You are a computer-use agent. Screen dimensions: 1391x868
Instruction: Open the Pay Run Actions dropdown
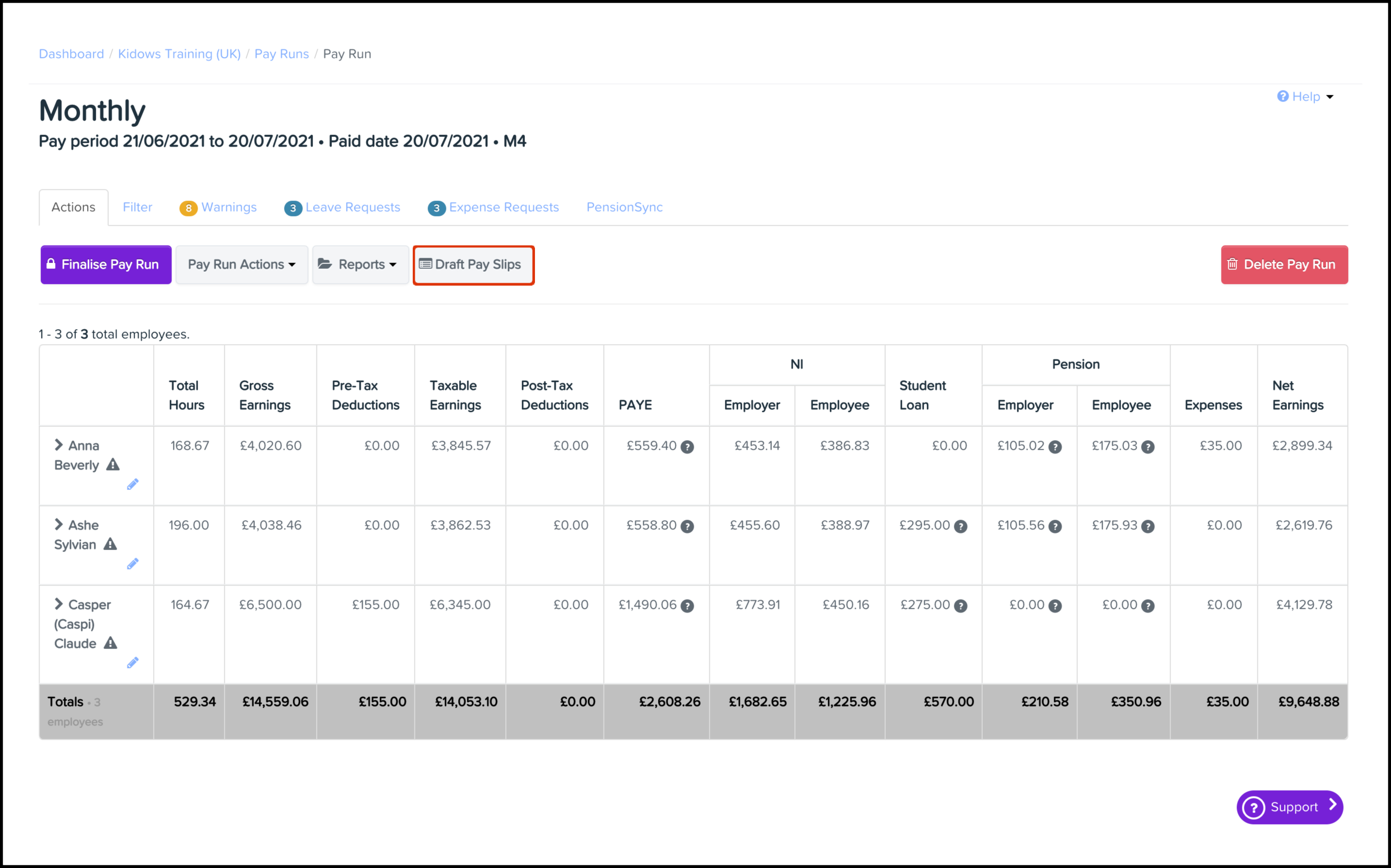(242, 265)
